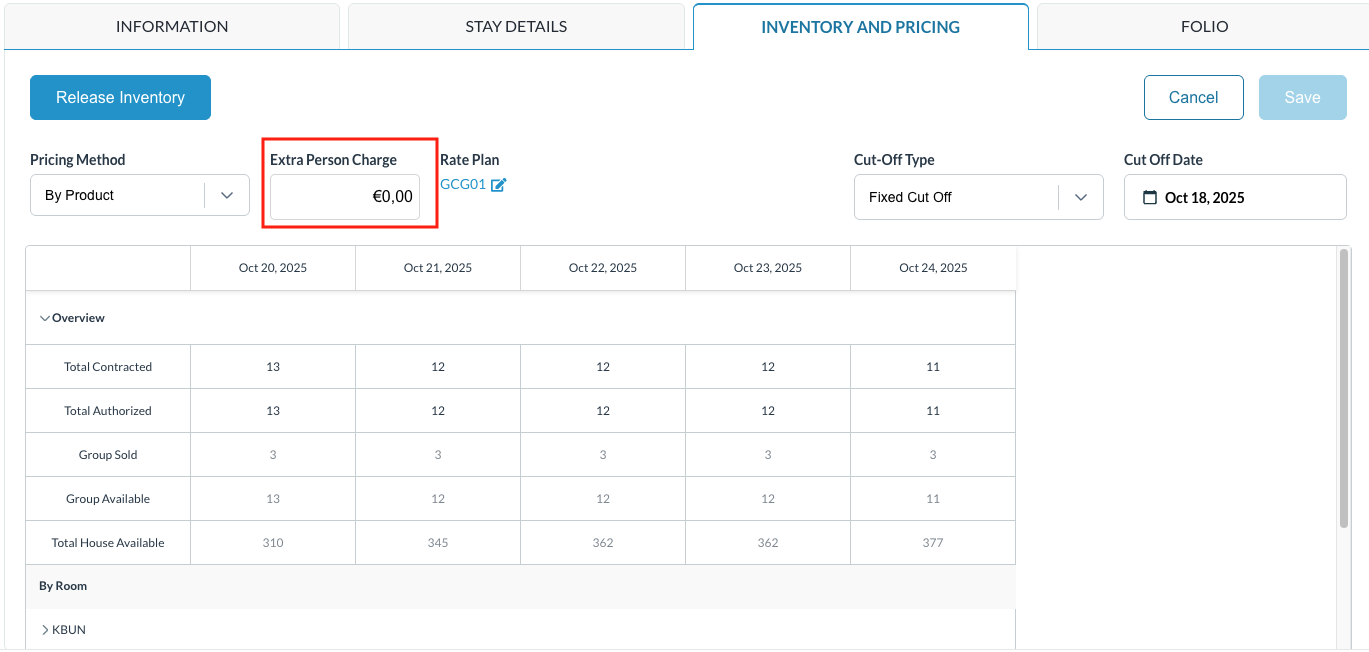Edit Total Authorized for Oct 24, 2025
This screenshot has height=652, width=1369.
(x=932, y=411)
